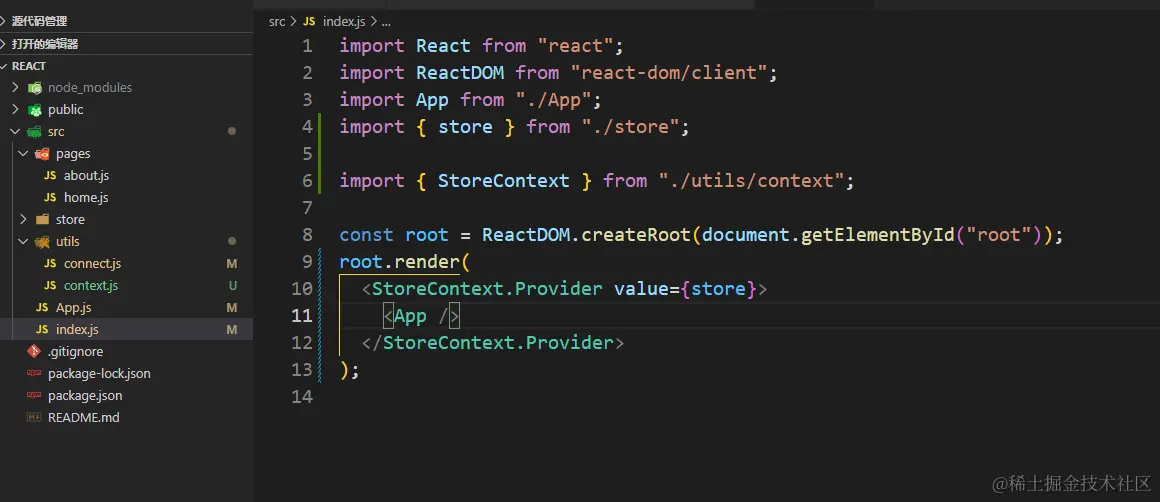Viewport: 1160px width, 502px height.
Task: Expand the node_modules folder chevron
Action: [x=16, y=87]
